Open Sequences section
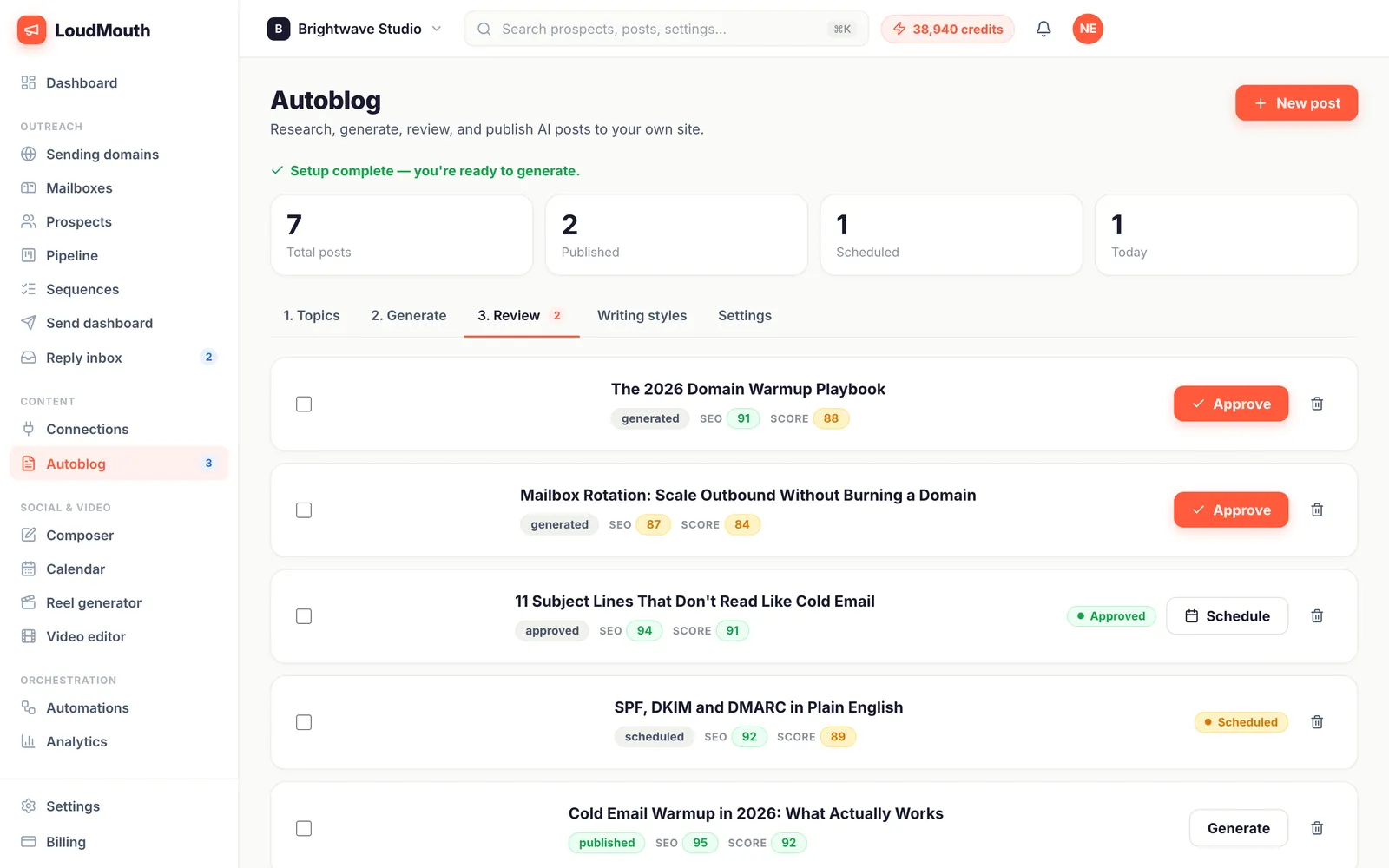The image size is (1389, 868). pos(119,289)
